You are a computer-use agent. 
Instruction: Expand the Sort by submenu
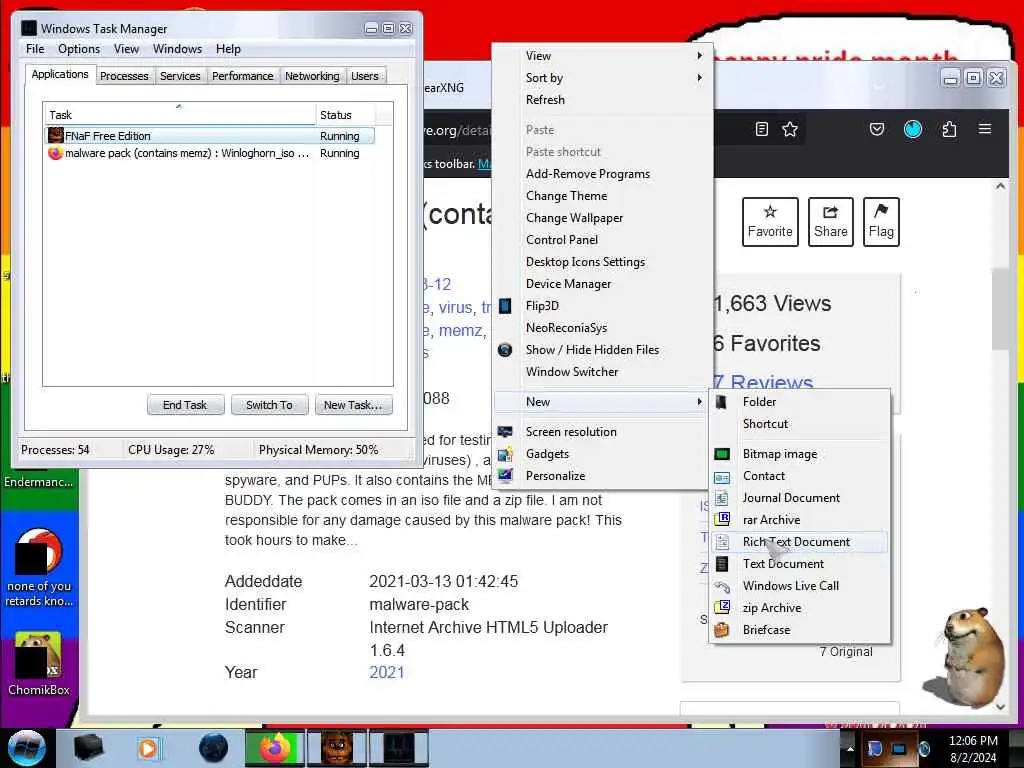[x=601, y=78]
